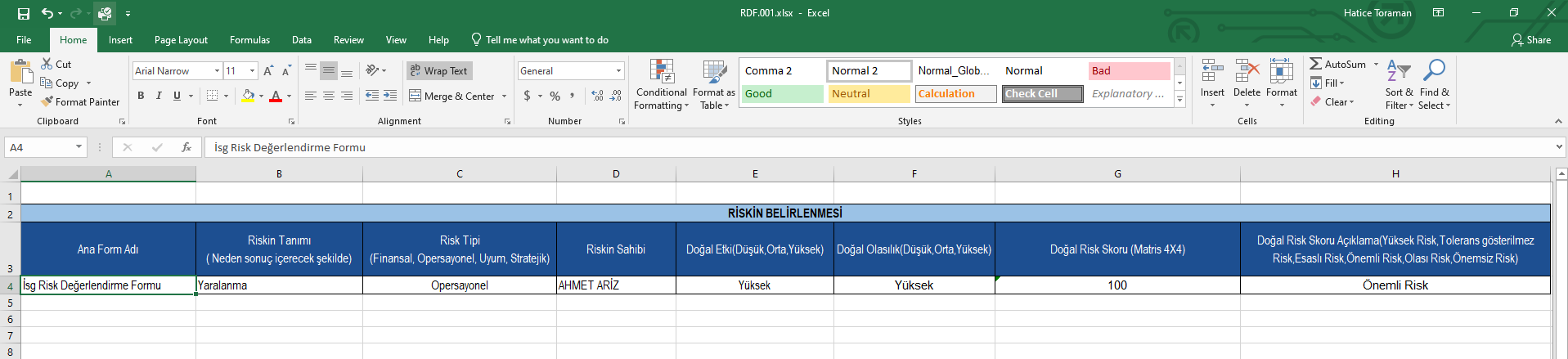Screen dimensions: 1568x359
Task: Open the General number format dropdown
Action: (618, 71)
